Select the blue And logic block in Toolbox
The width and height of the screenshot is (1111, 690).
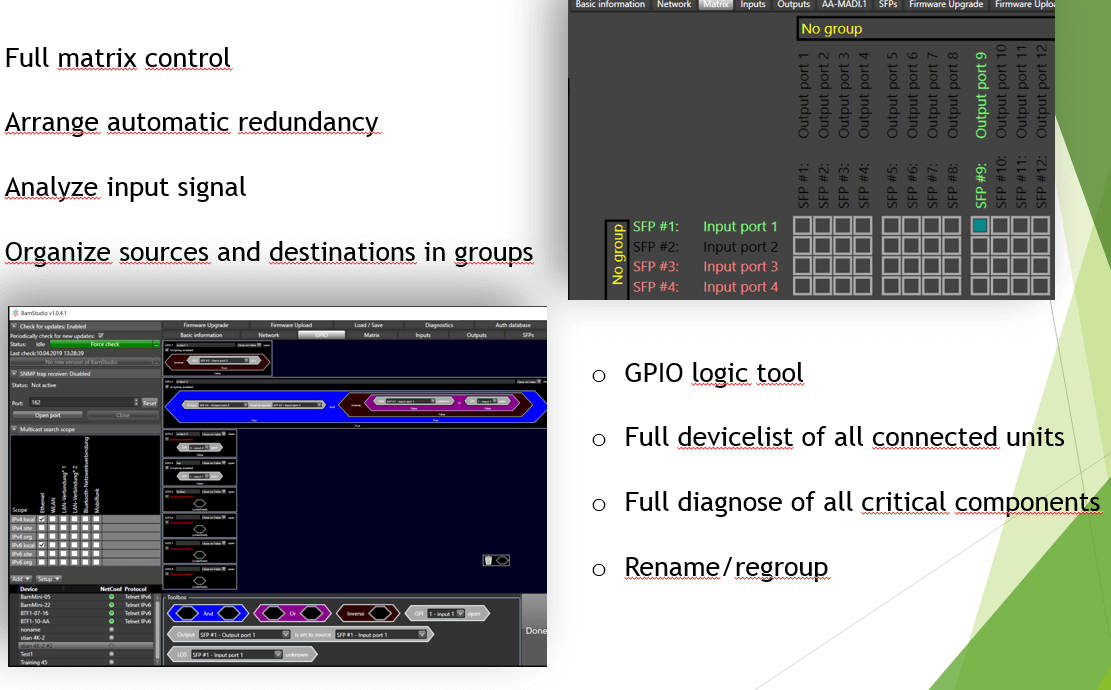pyautogui.click(x=207, y=613)
